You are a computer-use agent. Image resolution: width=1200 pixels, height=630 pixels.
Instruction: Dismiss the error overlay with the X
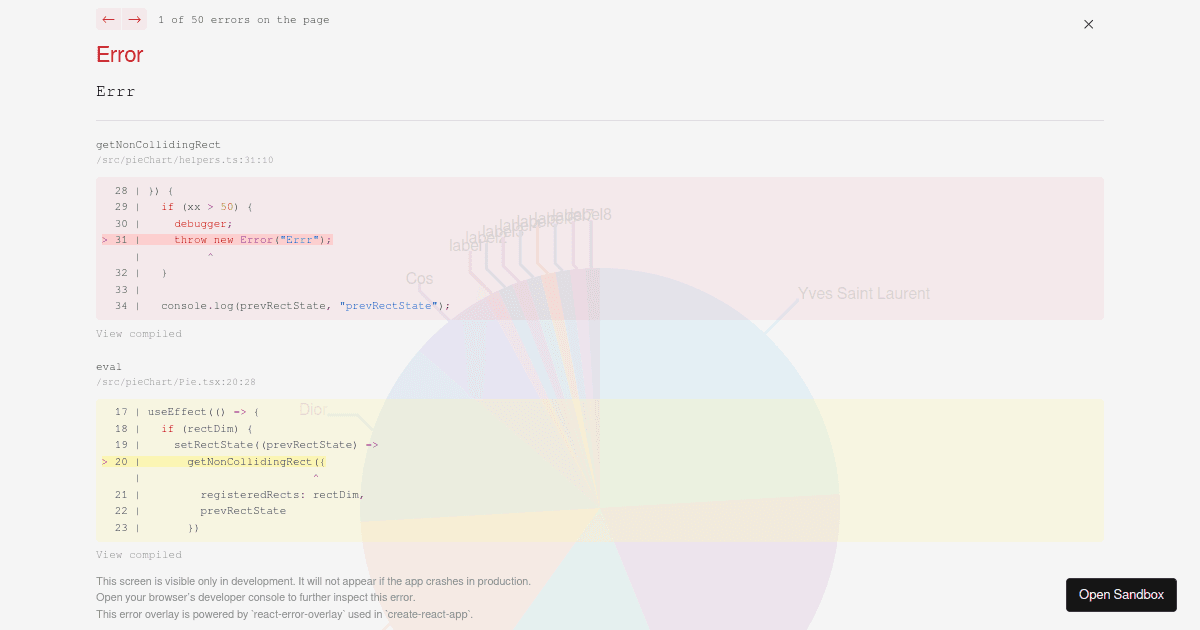coord(1088,24)
